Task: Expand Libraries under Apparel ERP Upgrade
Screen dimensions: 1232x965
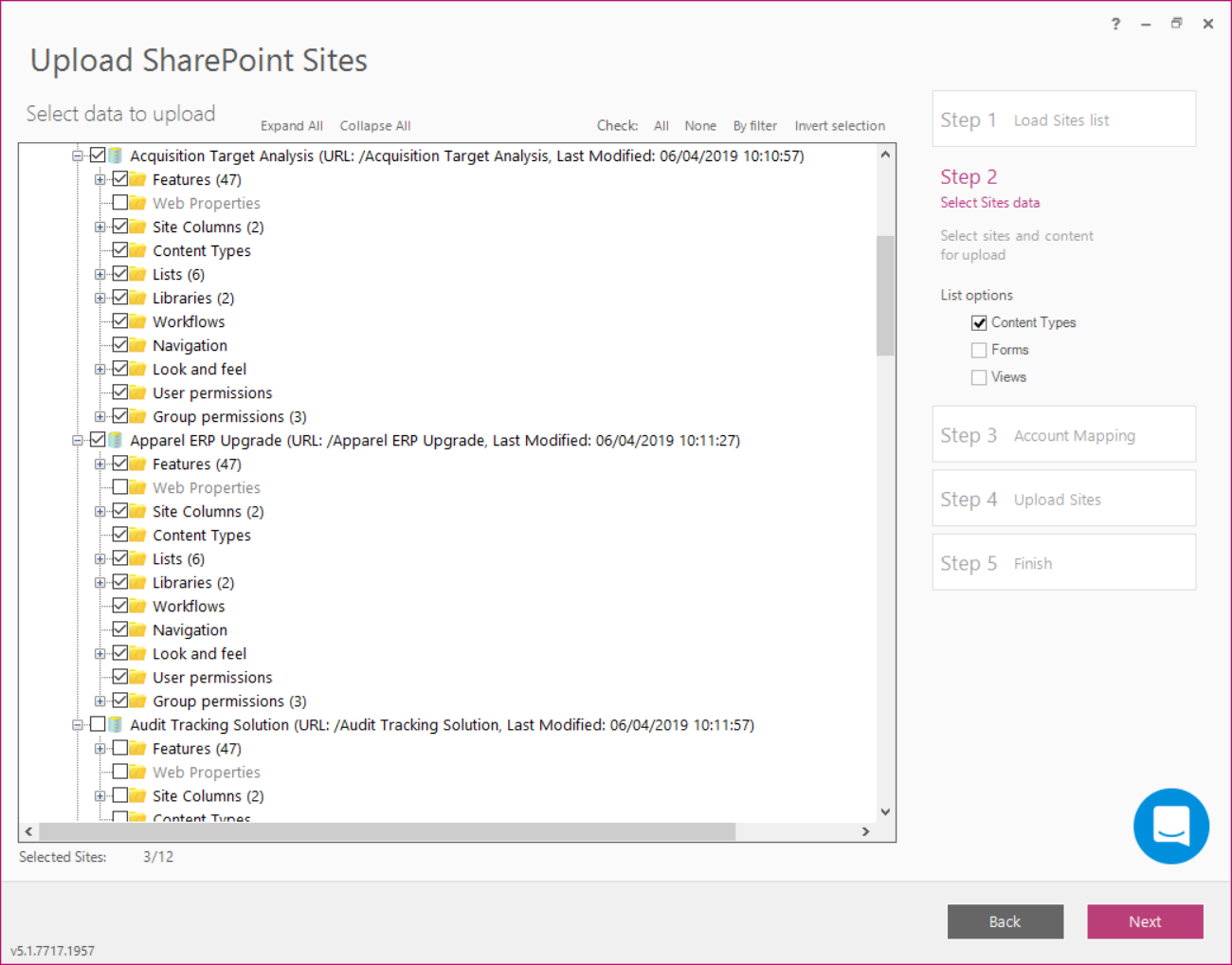Action: (100, 582)
